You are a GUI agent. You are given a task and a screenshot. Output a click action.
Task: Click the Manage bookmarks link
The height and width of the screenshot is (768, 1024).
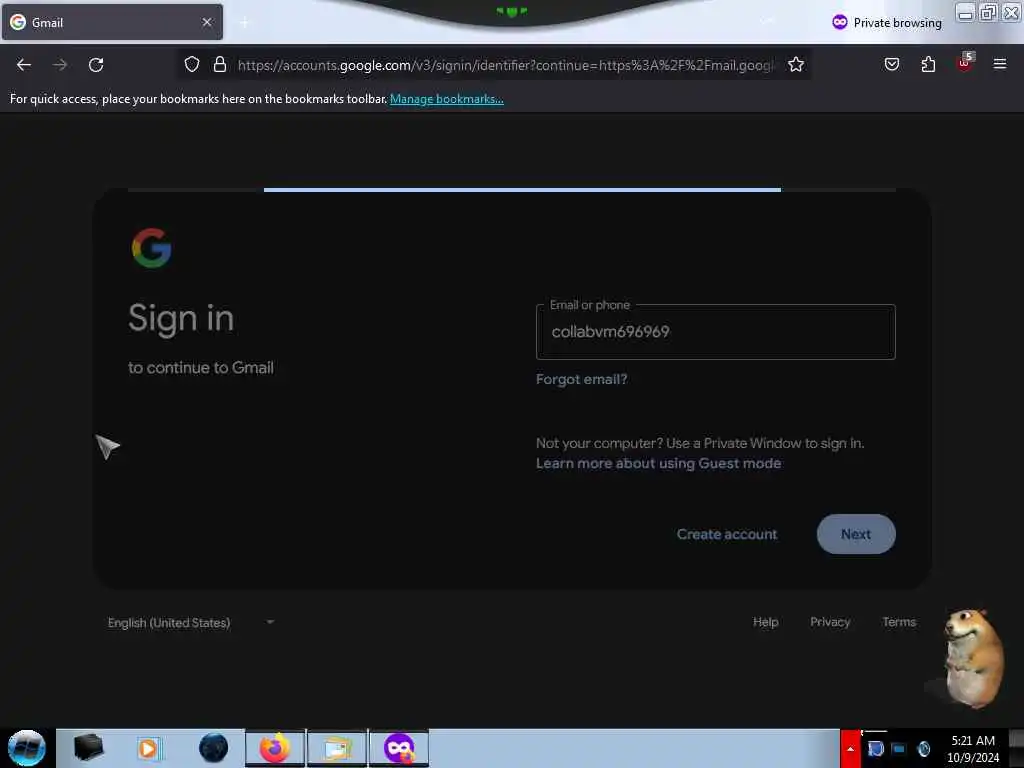(x=447, y=99)
